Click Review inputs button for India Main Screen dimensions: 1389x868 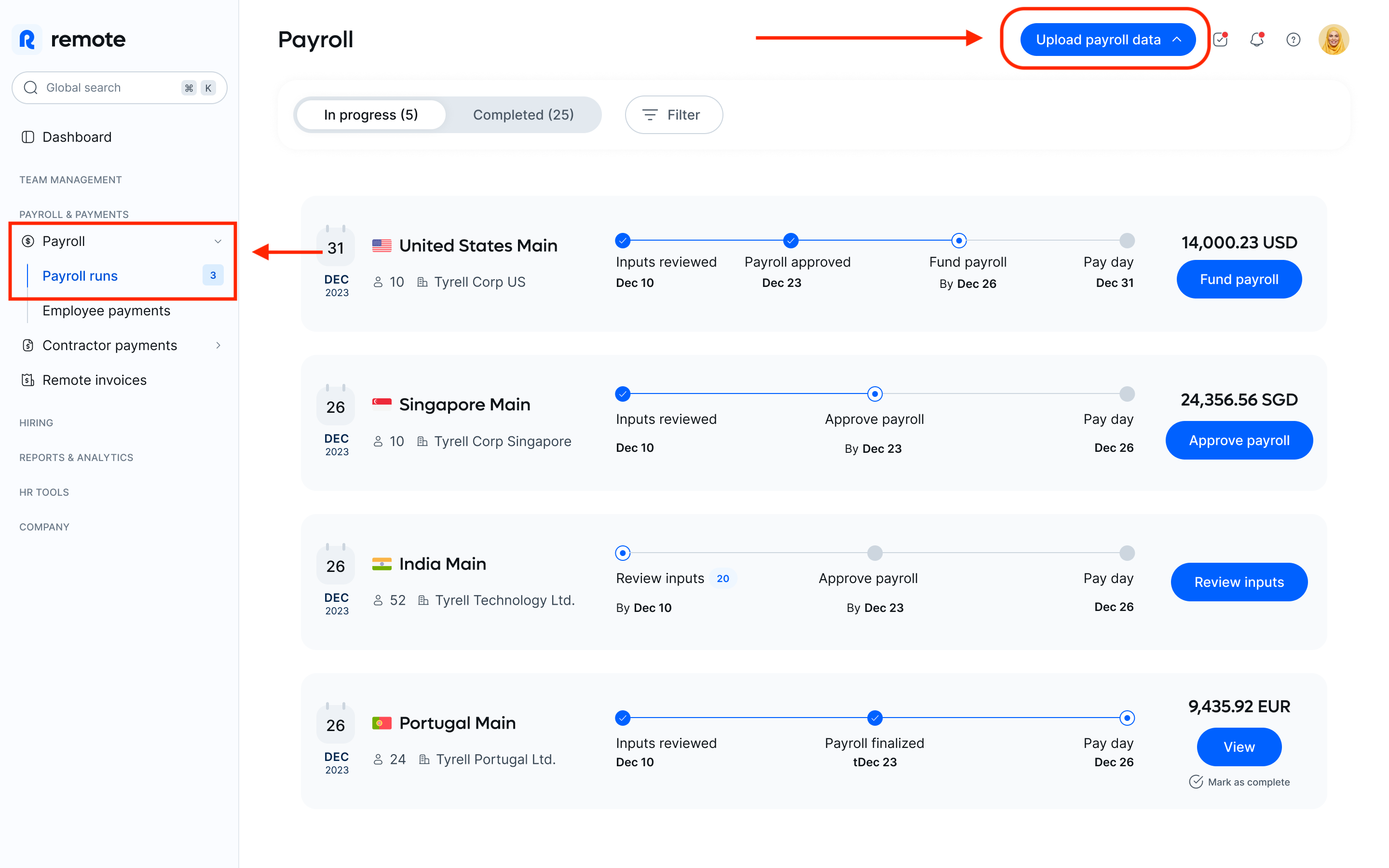click(1239, 582)
